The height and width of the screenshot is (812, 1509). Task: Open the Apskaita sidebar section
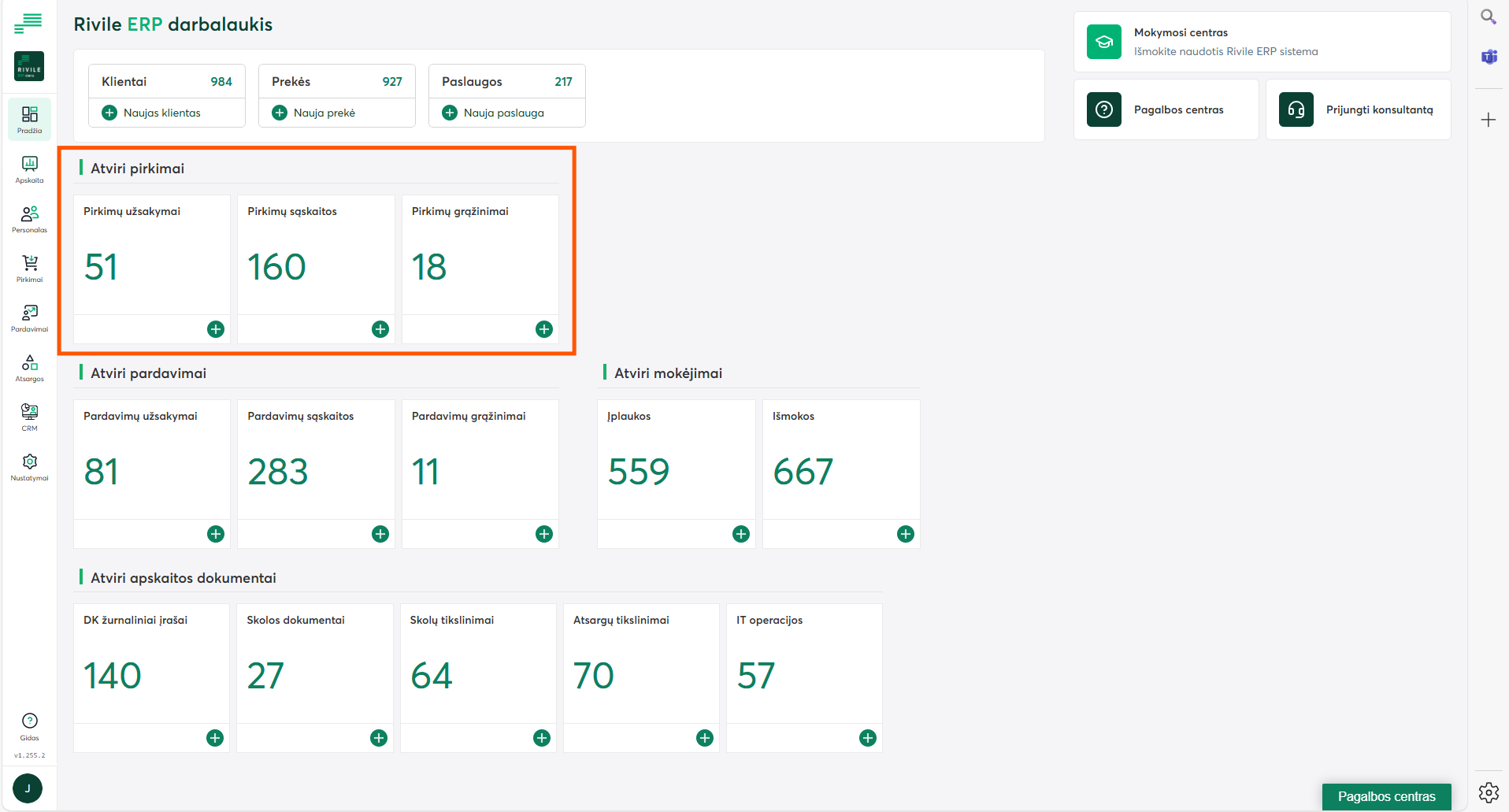click(x=29, y=169)
